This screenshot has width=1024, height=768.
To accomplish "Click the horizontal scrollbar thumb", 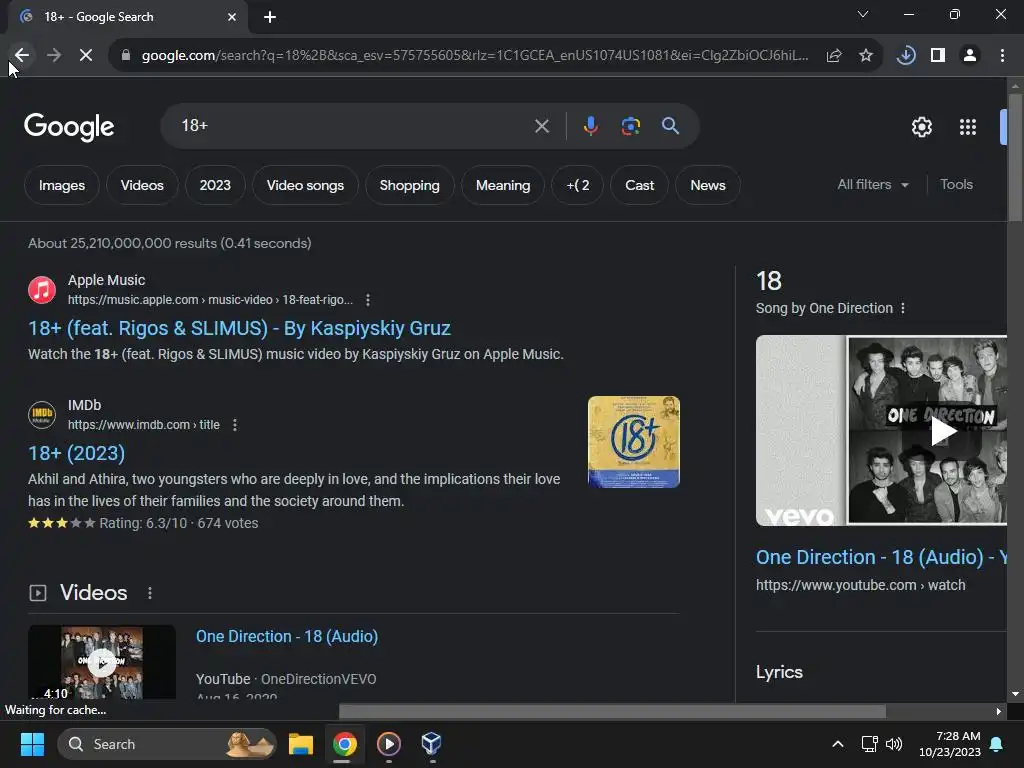I will click(x=612, y=711).
